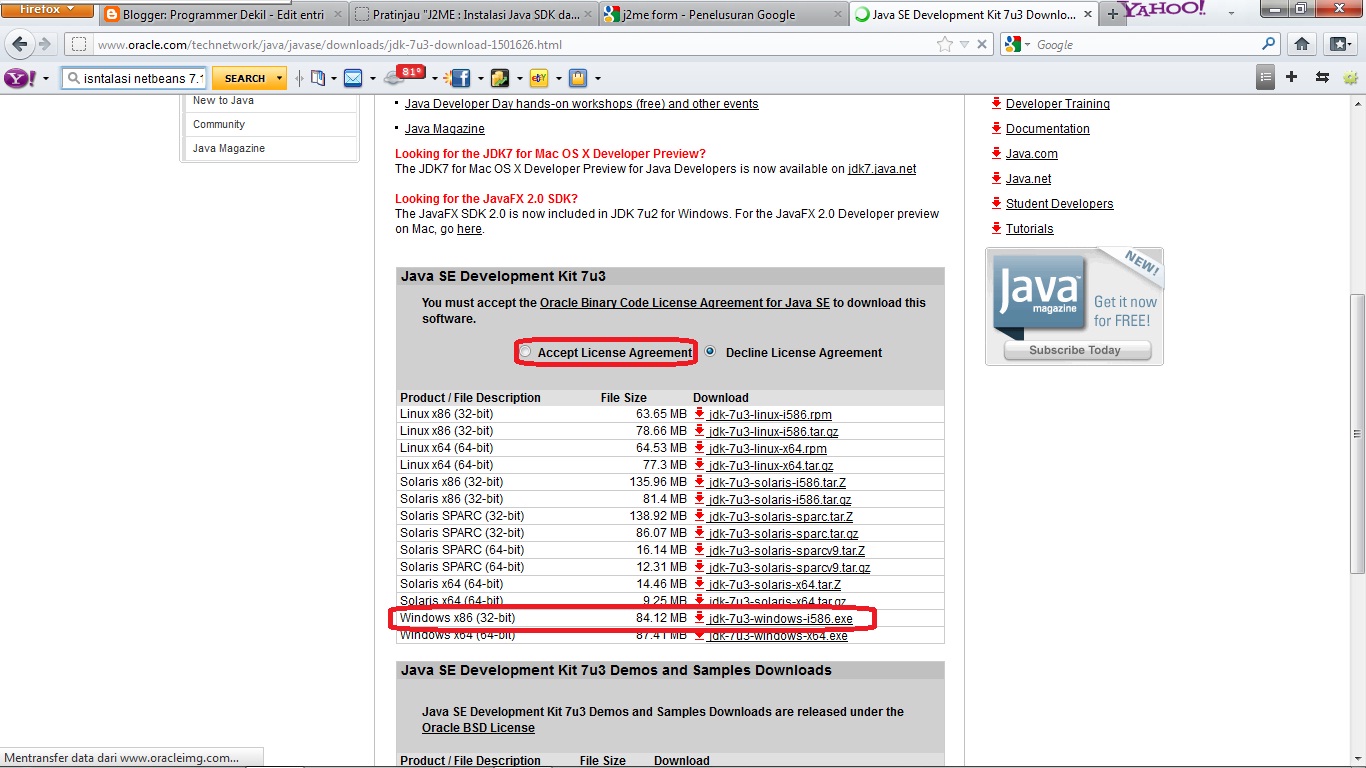This screenshot has height=768, width=1366.
Task: Click the eBay icon on toolbar
Action: pos(539,78)
